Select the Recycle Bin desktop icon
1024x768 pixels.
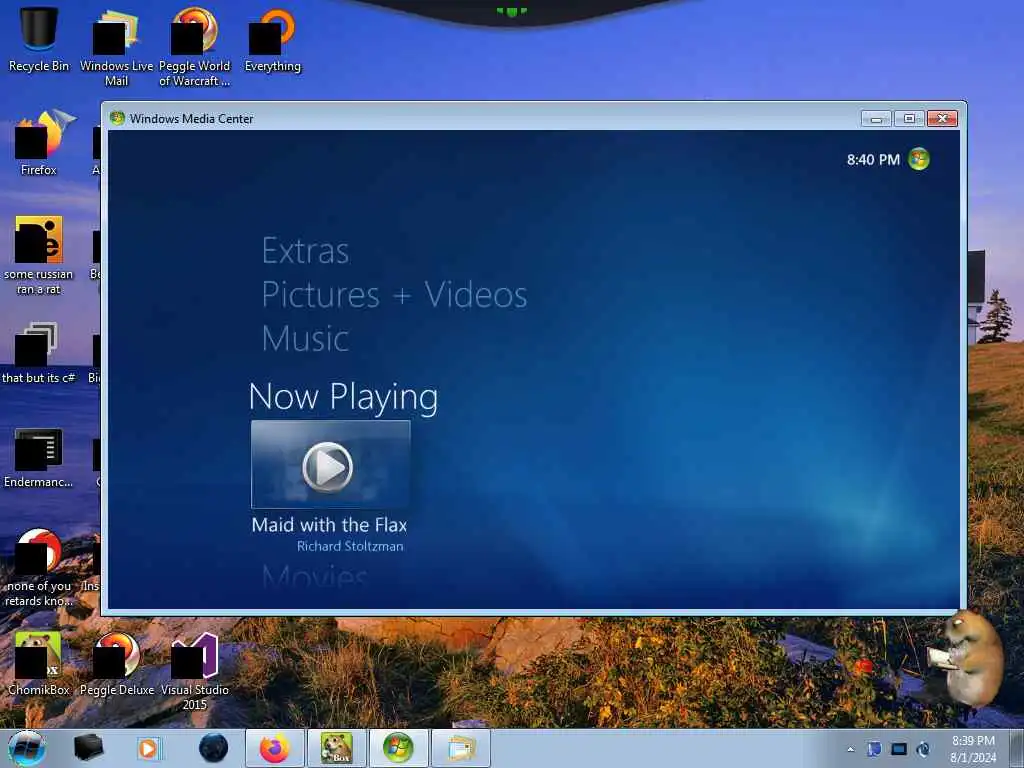[39, 38]
